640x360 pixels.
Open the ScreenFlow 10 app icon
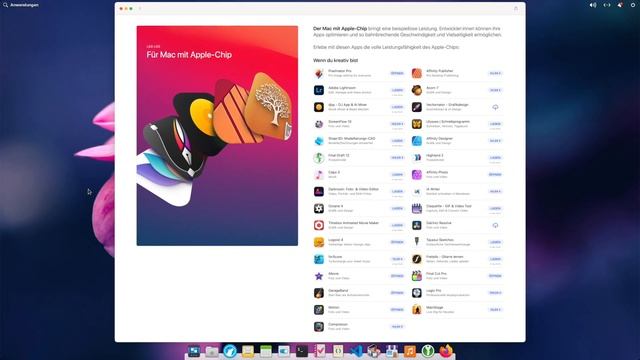(x=319, y=124)
